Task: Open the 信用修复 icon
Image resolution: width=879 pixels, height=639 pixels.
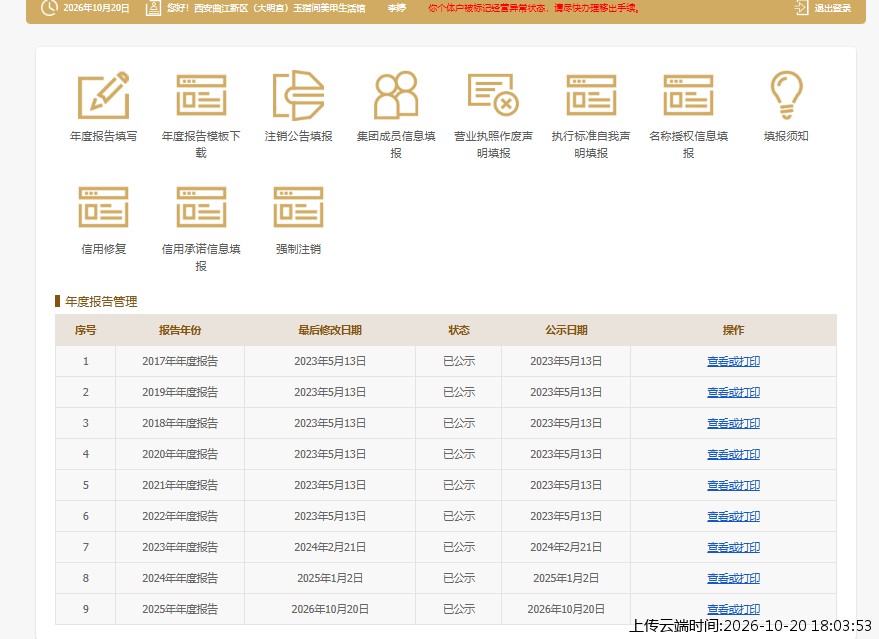Action: (x=104, y=207)
